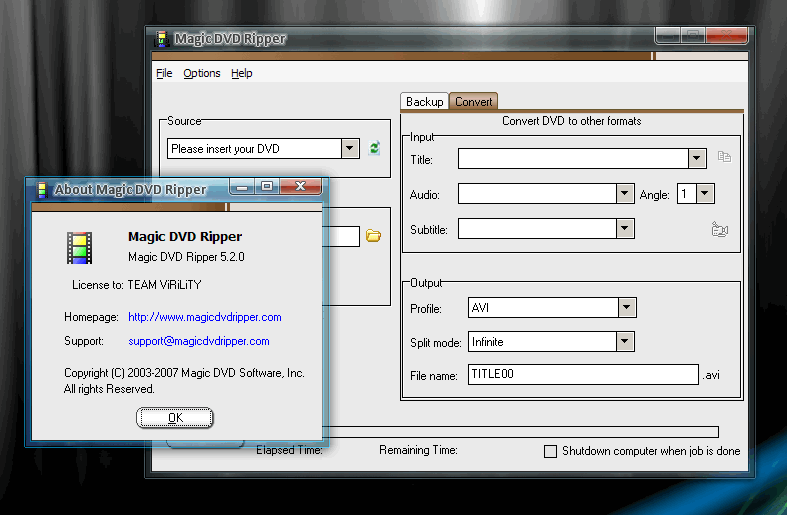Open the Split mode Infinite dropdown
The width and height of the screenshot is (787, 515).
tap(624, 341)
